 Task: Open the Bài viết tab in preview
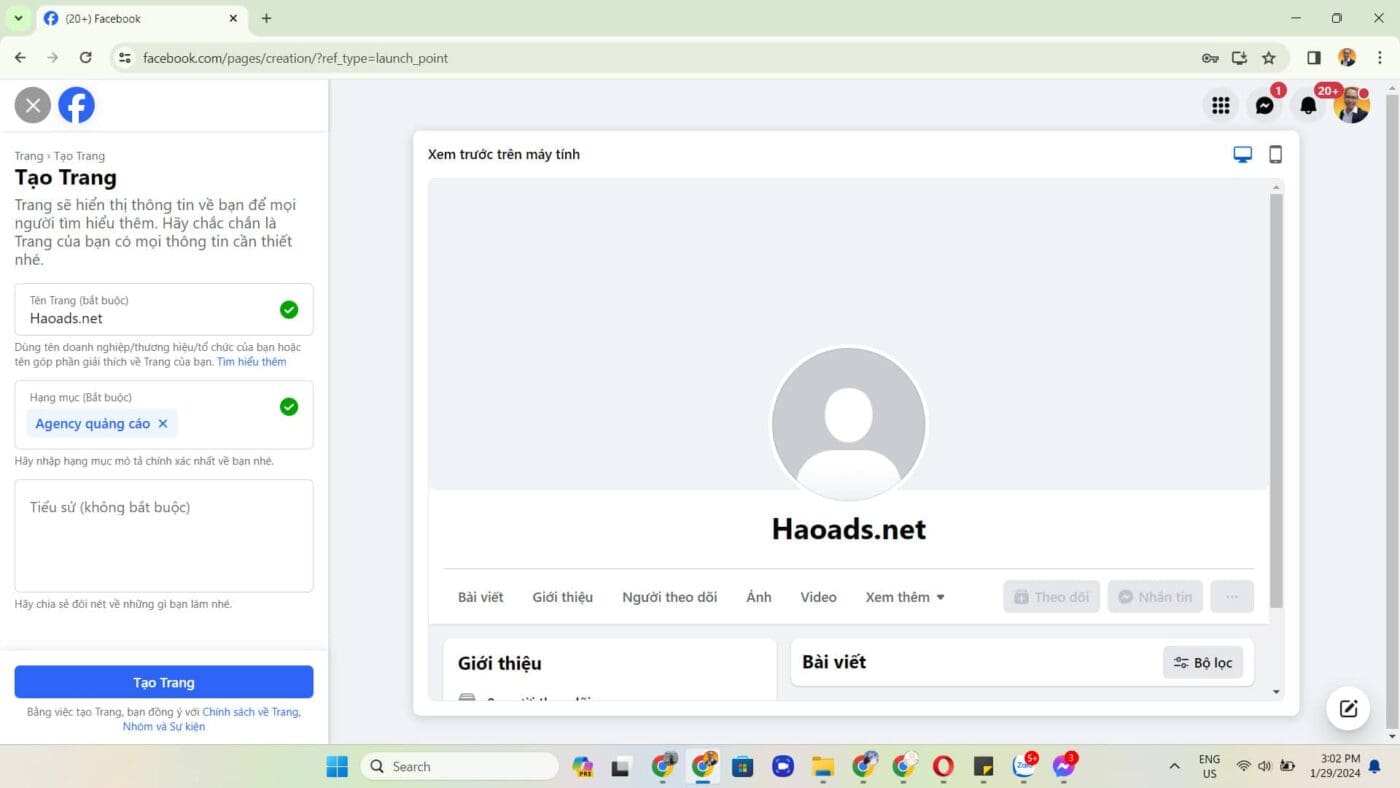point(481,597)
